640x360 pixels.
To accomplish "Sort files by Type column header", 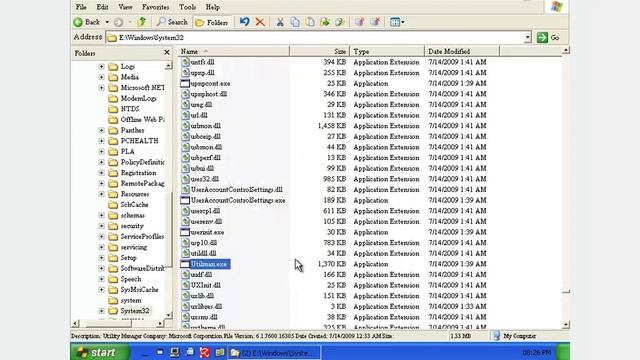I will [387, 51].
